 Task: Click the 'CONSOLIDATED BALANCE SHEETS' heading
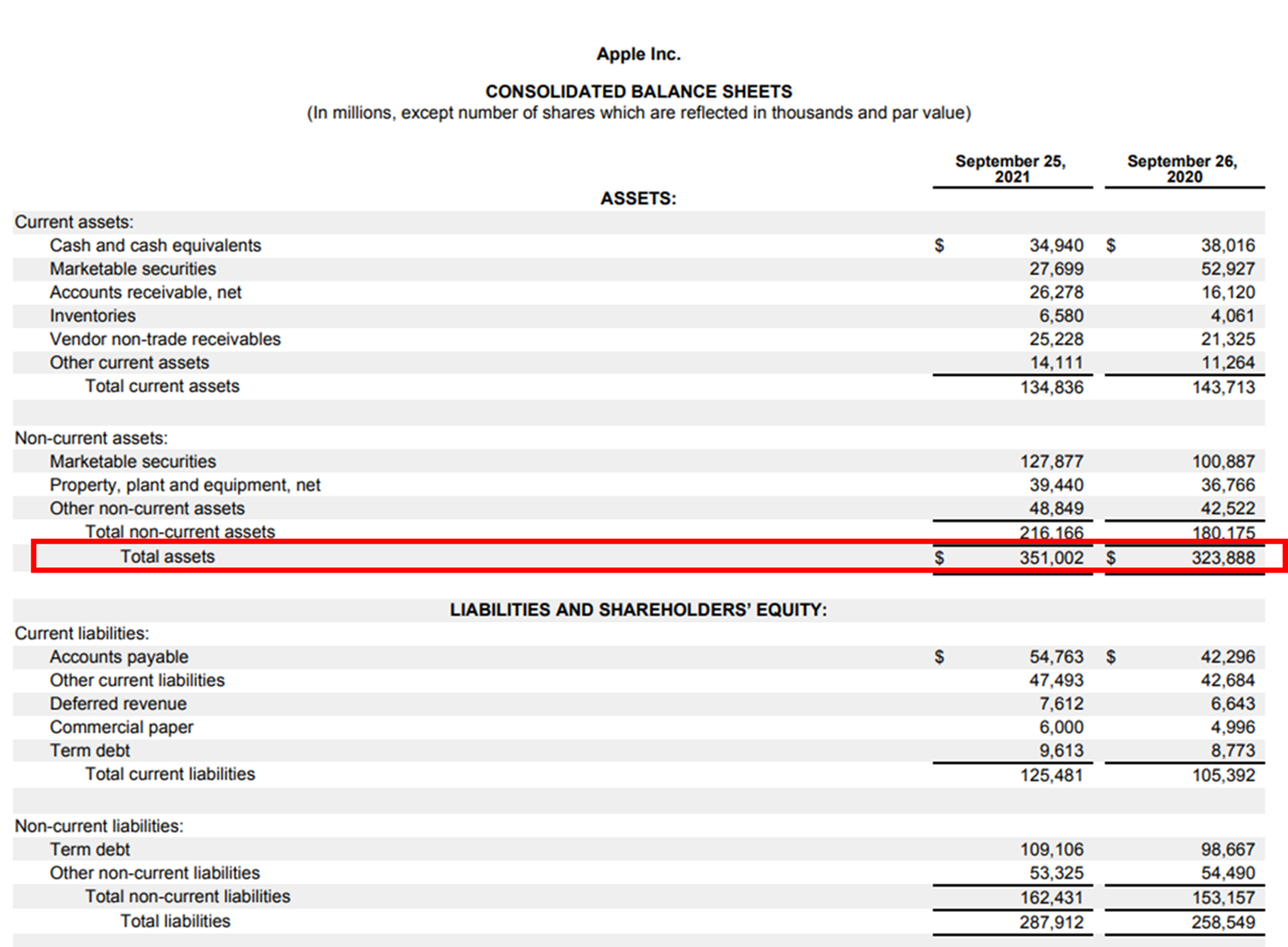coord(639,91)
